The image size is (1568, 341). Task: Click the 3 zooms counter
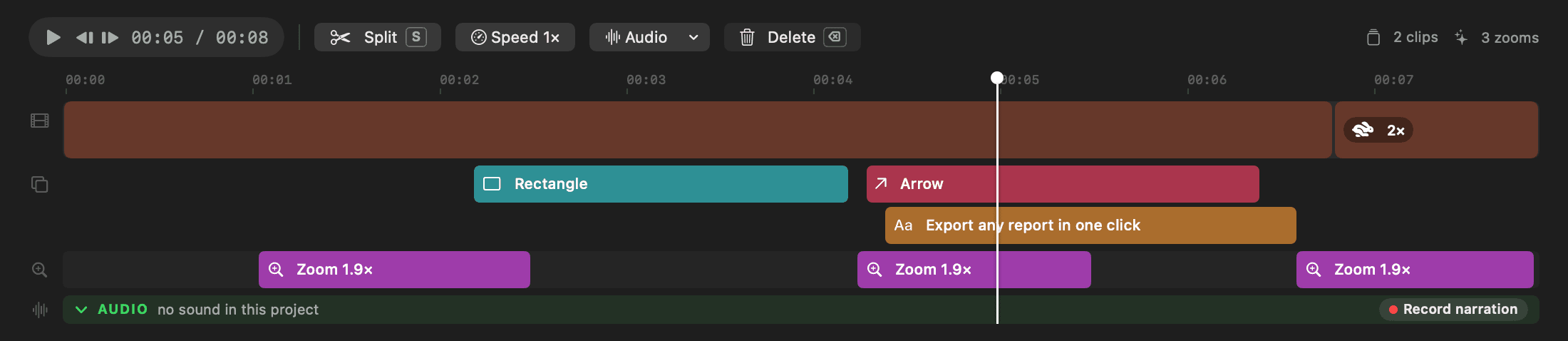pos(1496,37)
